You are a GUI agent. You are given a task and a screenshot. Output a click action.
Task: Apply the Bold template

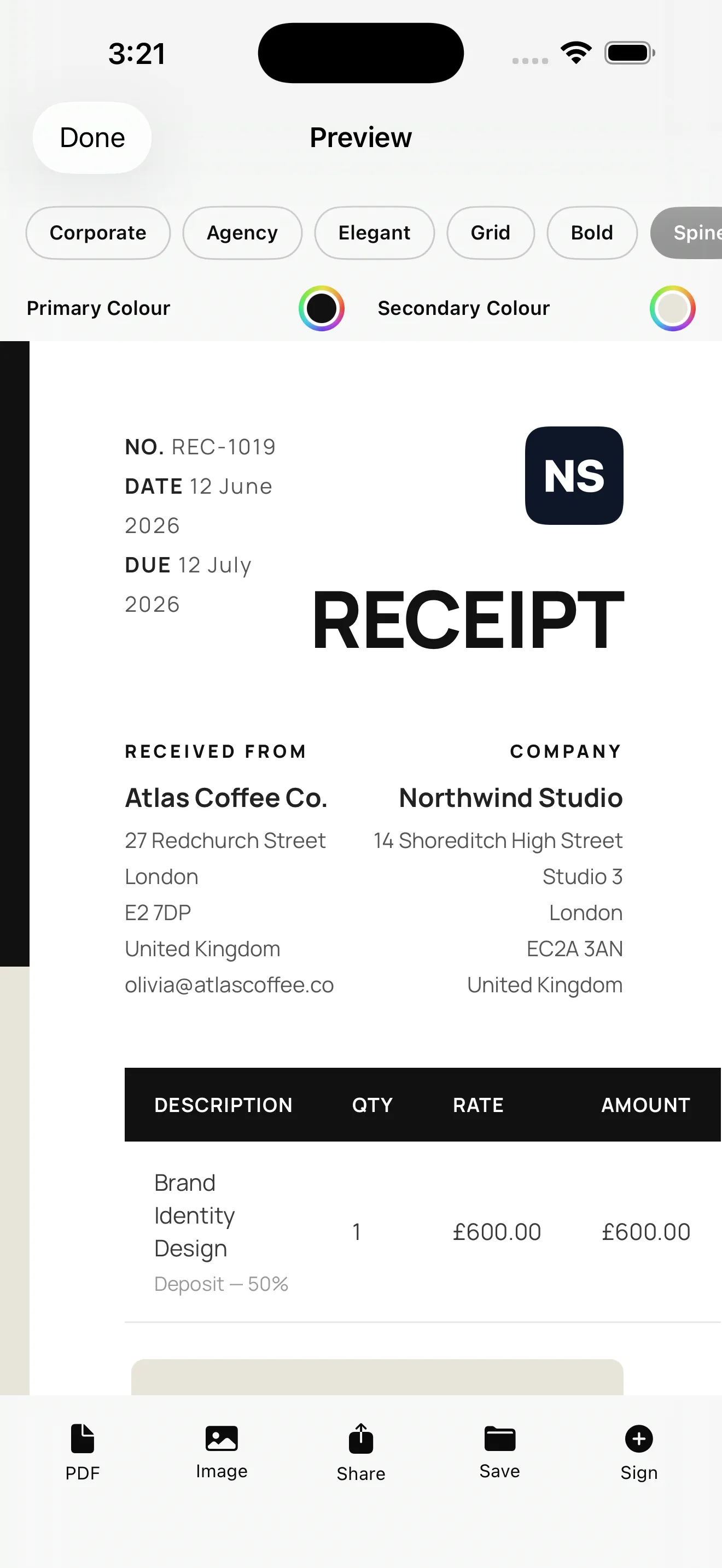tap(592, 232)
